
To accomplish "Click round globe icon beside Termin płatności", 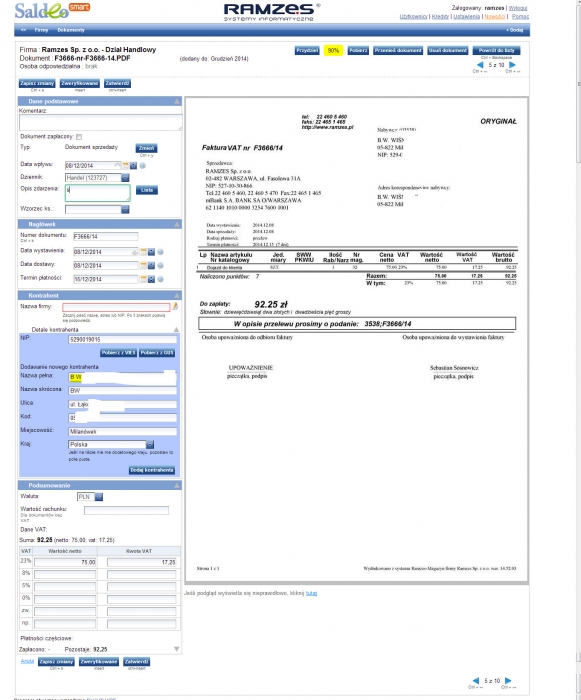I will pyautogui.click(x=160, y=279).
